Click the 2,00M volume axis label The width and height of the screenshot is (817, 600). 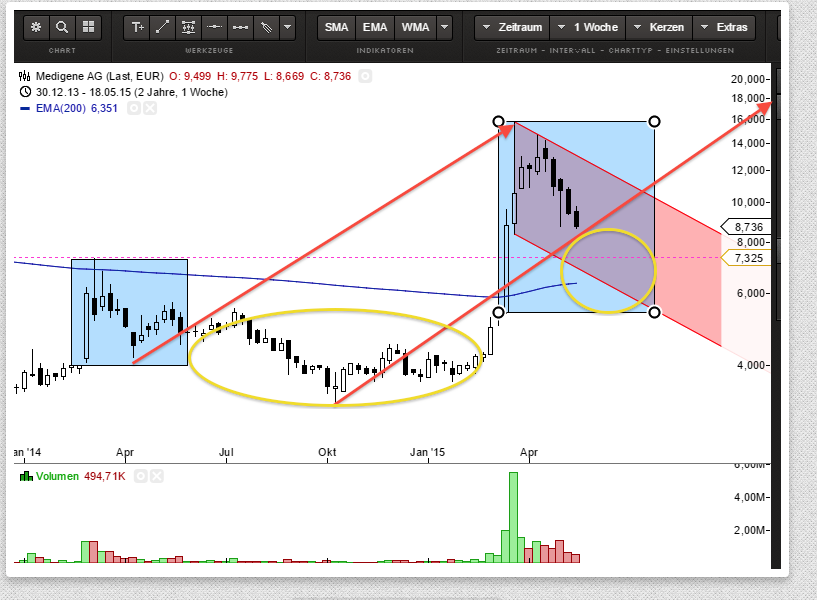[749, 530]
